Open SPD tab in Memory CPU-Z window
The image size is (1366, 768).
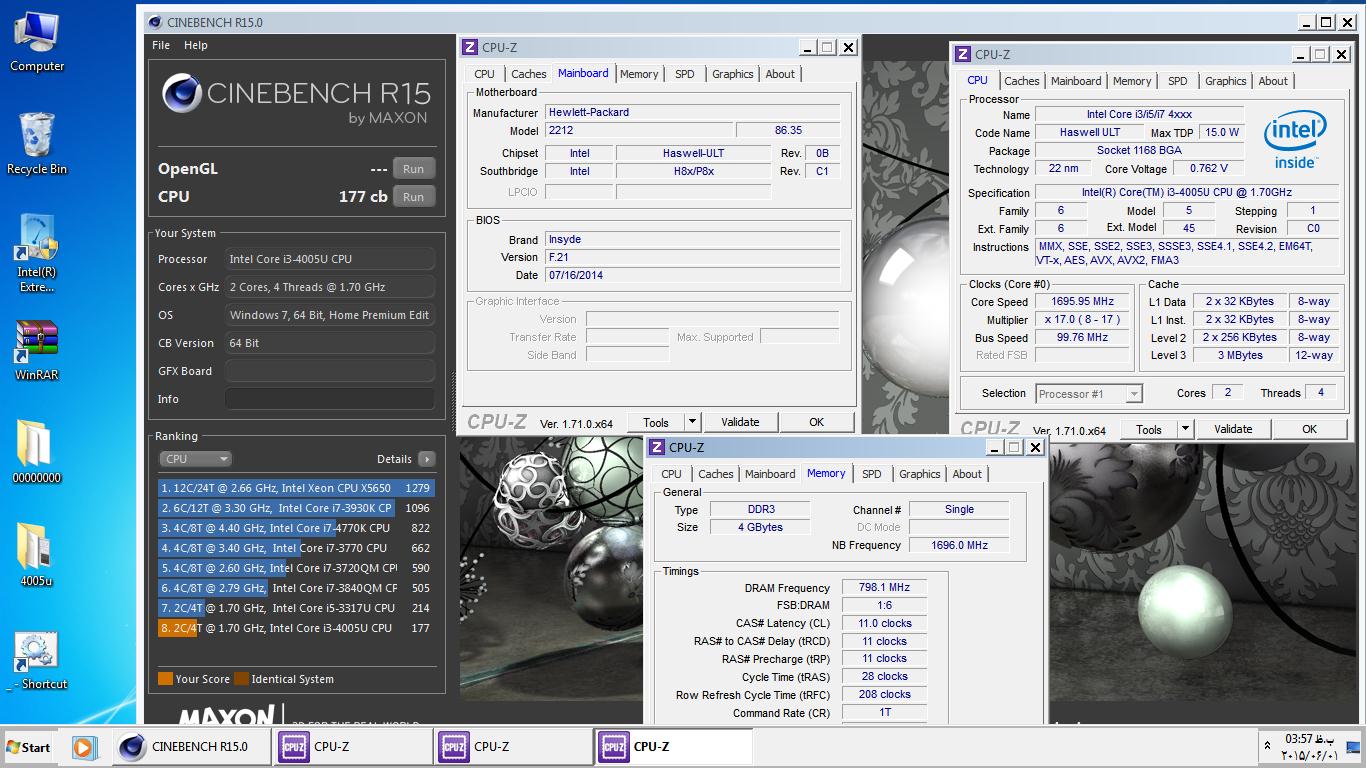point(871,474)
